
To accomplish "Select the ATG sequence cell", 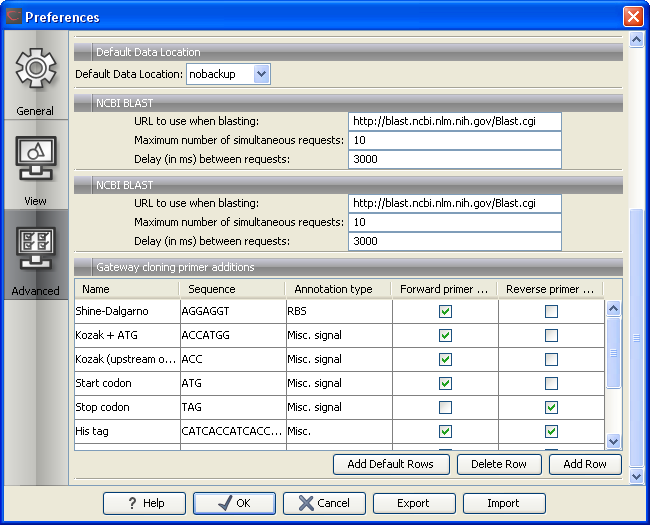I will 233,384.
